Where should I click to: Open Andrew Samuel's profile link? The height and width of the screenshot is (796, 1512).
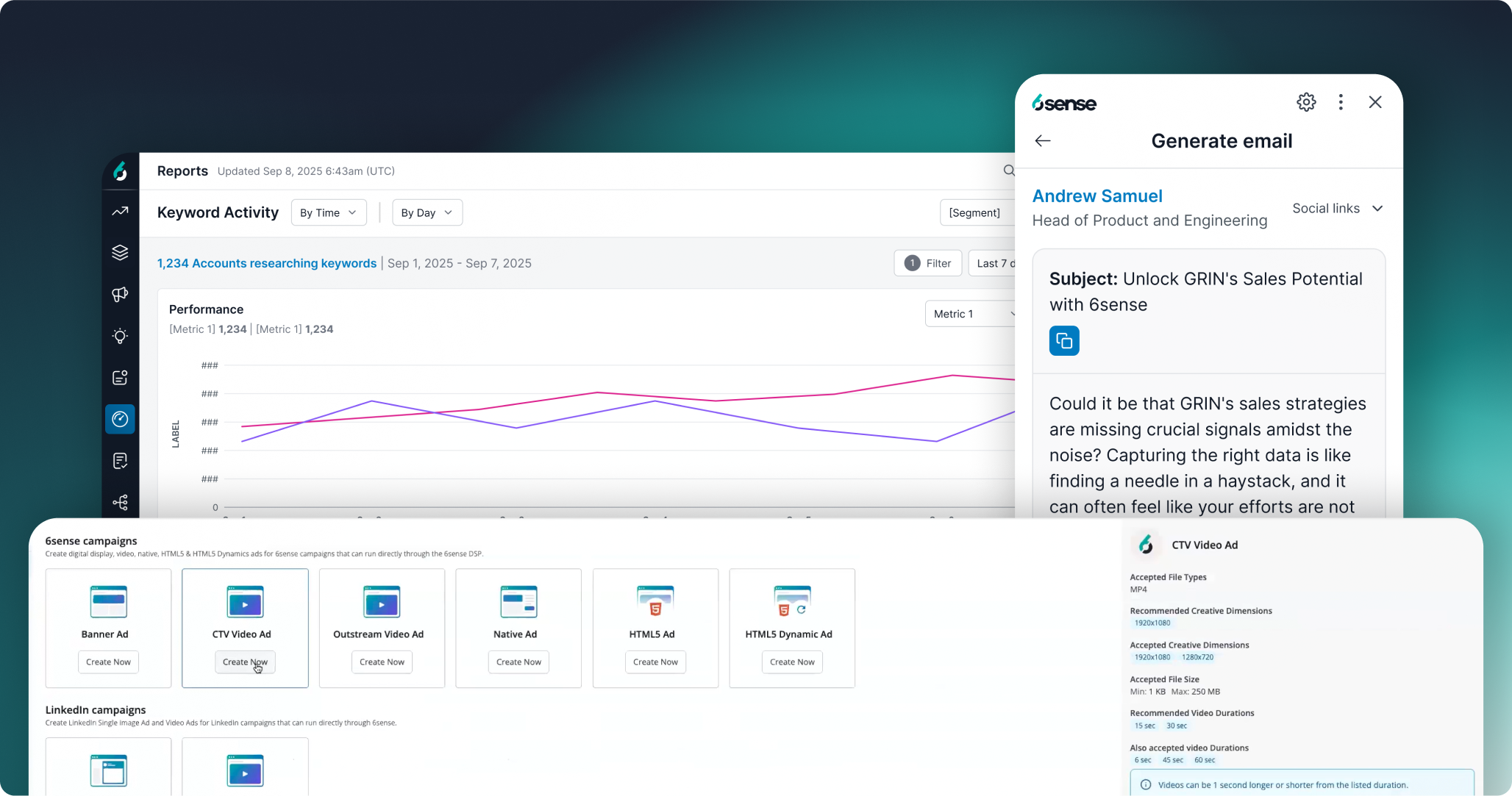pos(1097,196)
